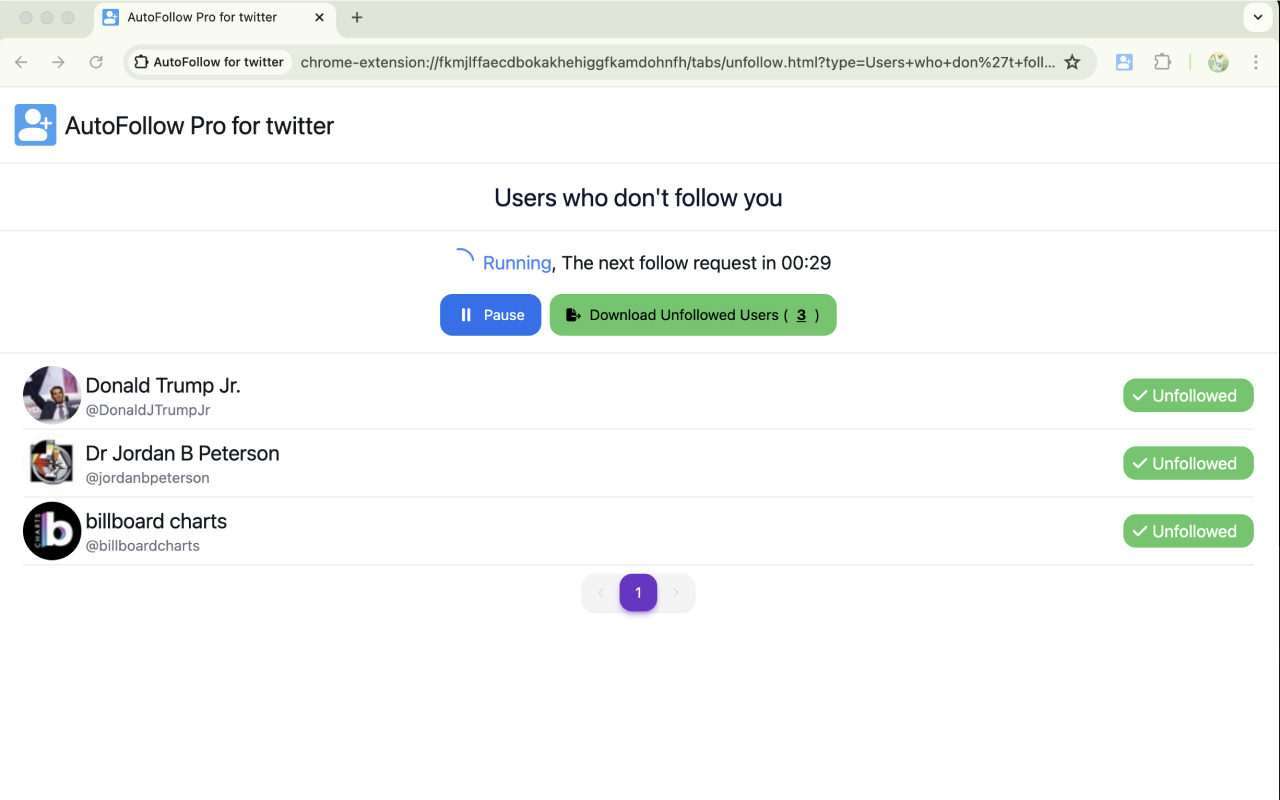Click the @DonaldJTrumpJr handle
The width and height of the screenshot is (1280, 800).
click(x=148, y=410)
